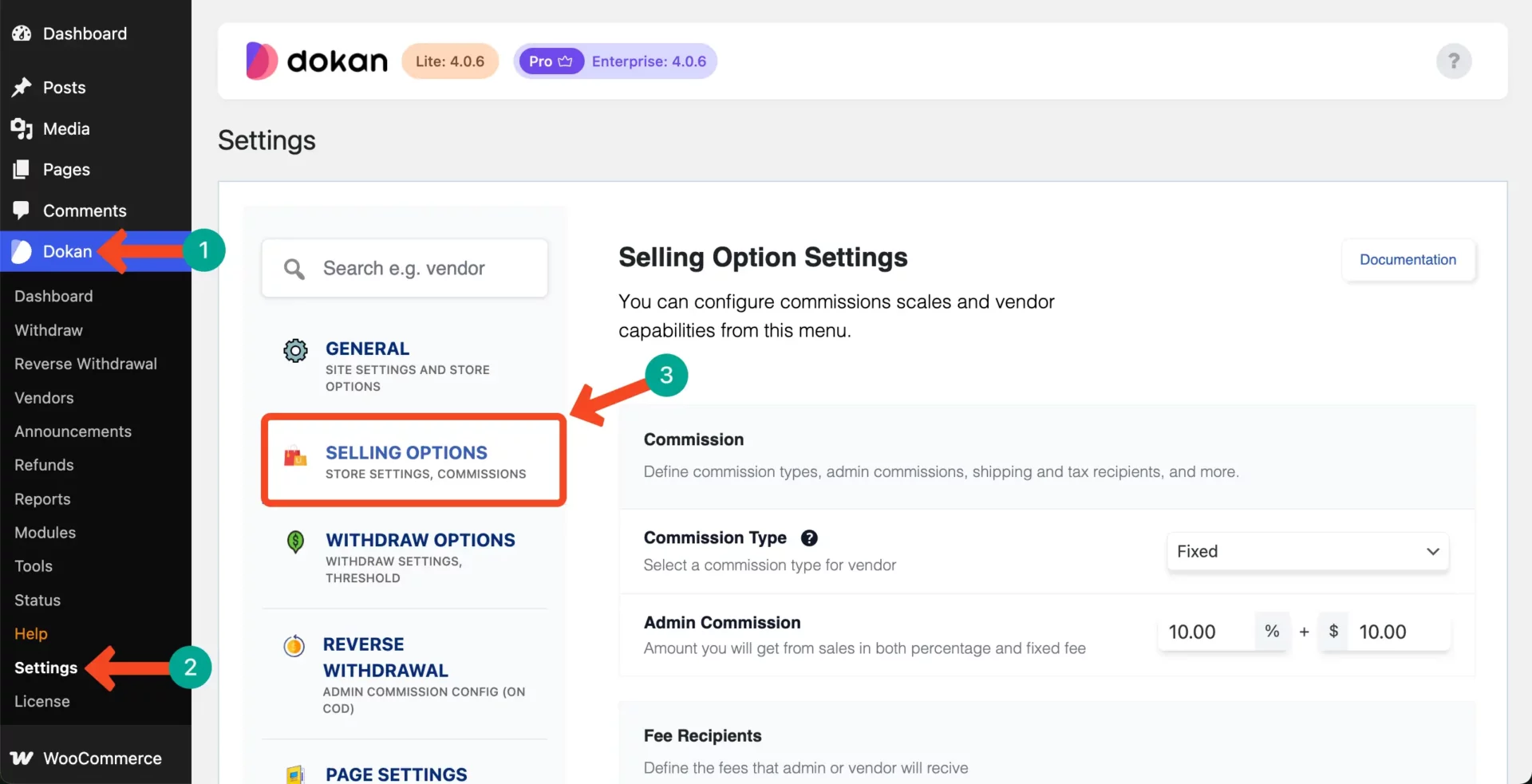The width and height of the screenshot is (1532, 784).
Task: Open the help question mark button
Action: [x=1454, y=61]
